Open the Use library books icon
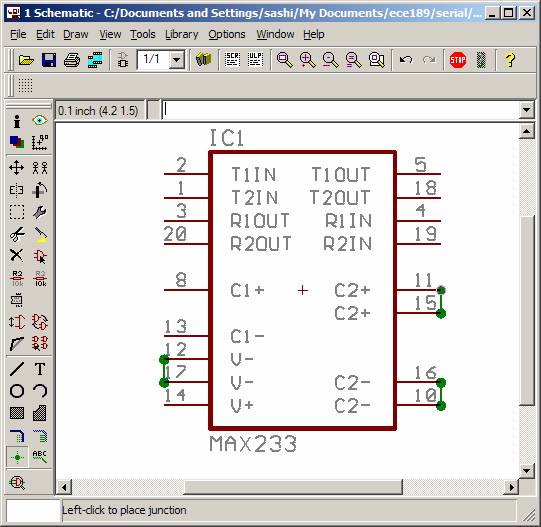 204,60
